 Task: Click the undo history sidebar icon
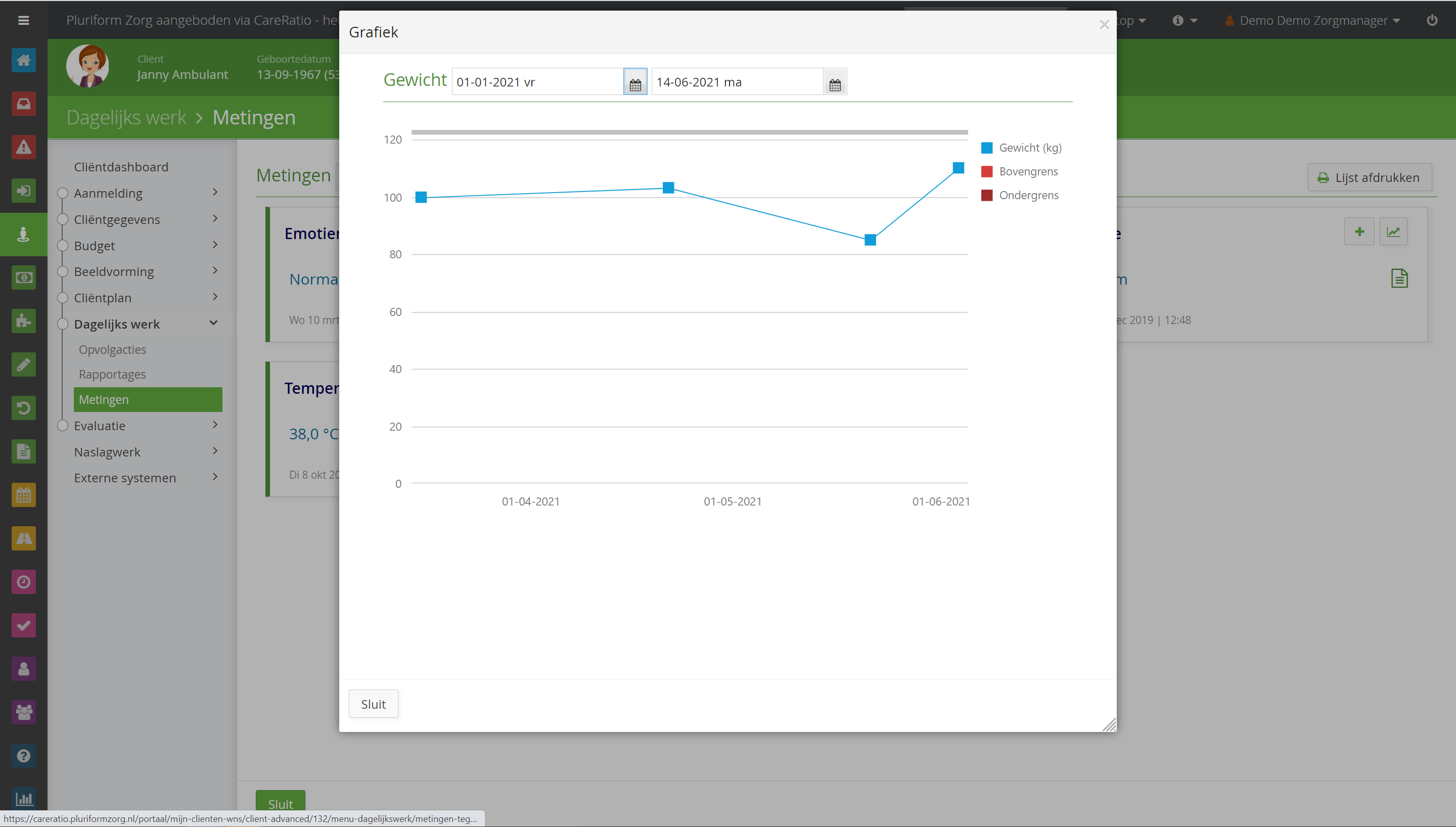click(23, 408)
